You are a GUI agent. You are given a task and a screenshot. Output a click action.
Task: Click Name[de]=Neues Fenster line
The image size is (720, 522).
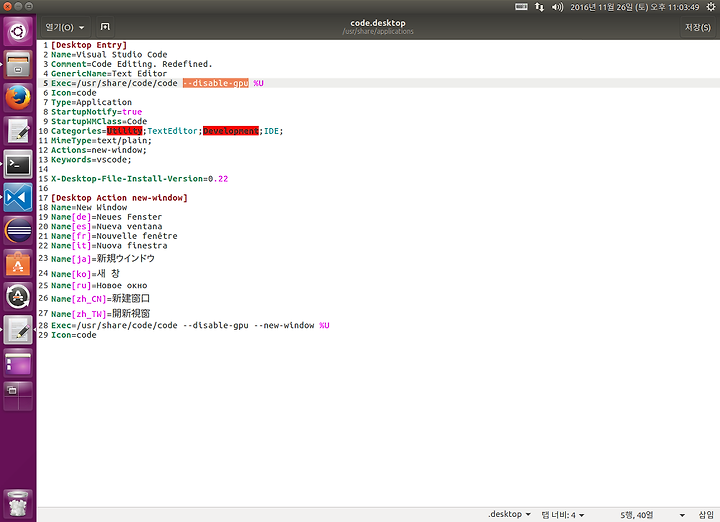[107, 217]
